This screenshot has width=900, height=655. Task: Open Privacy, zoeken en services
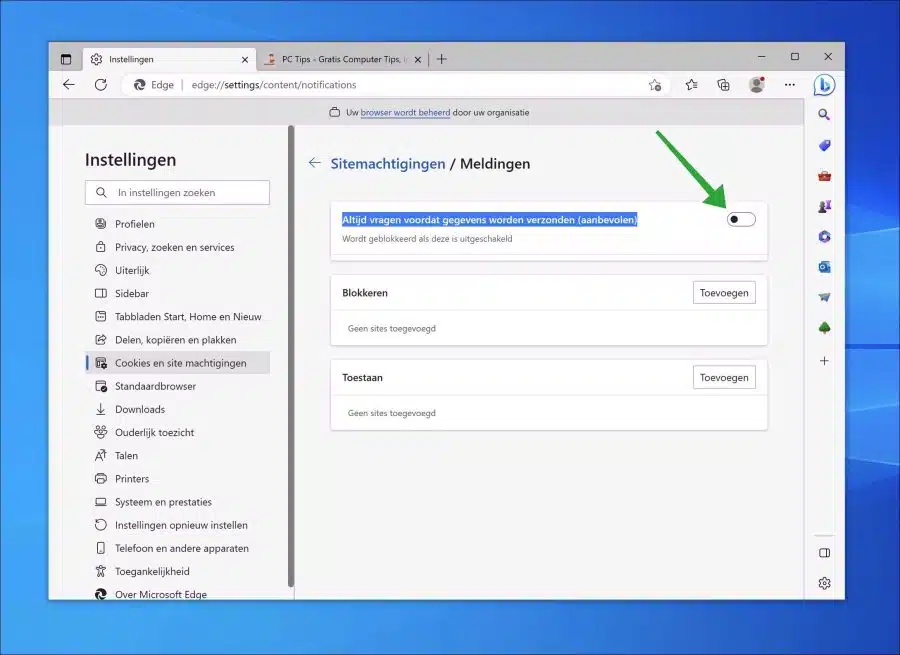coord(178,247)
